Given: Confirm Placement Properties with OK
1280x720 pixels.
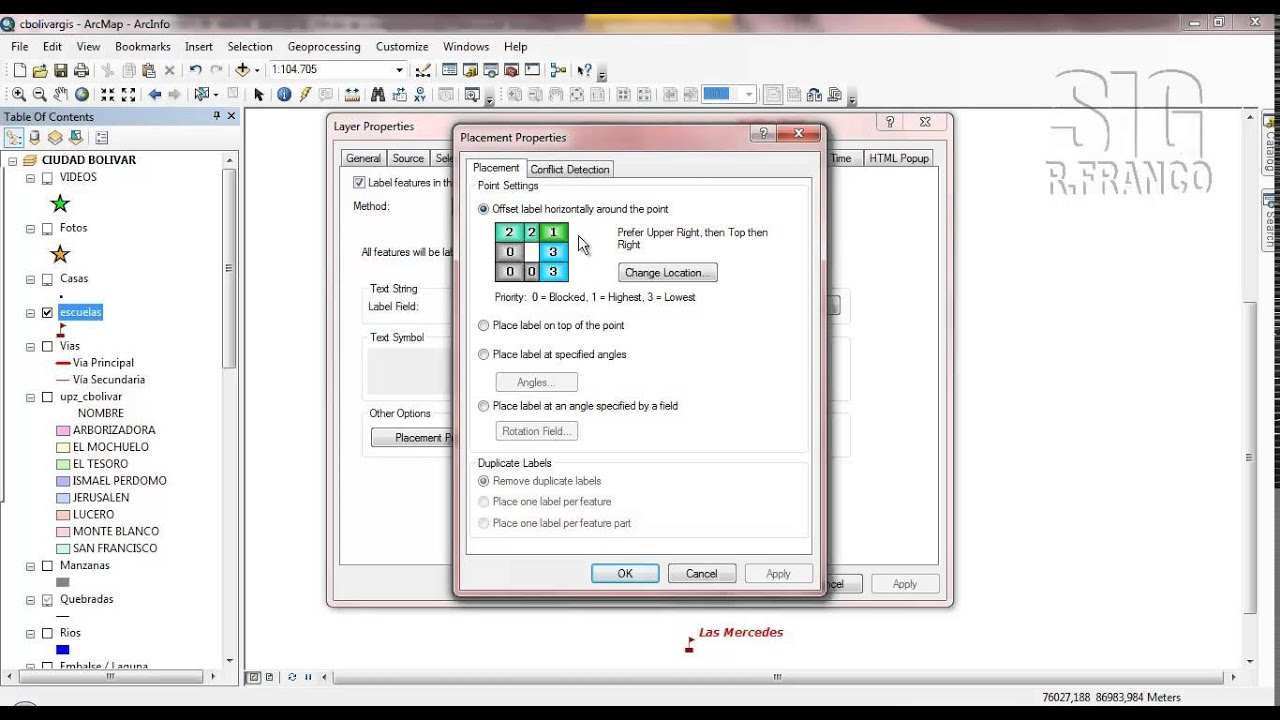Looking at the screenshot, I should click(x=625, y=574).
